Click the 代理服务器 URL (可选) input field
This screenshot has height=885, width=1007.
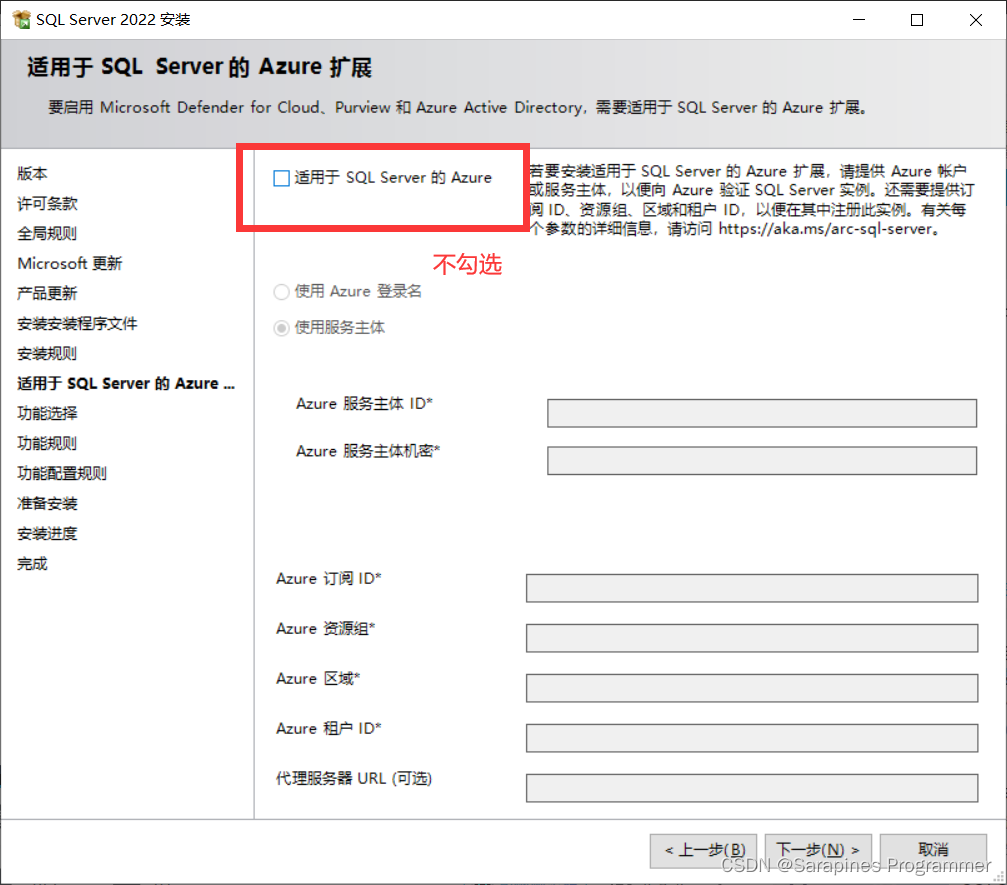pos(751,788)
